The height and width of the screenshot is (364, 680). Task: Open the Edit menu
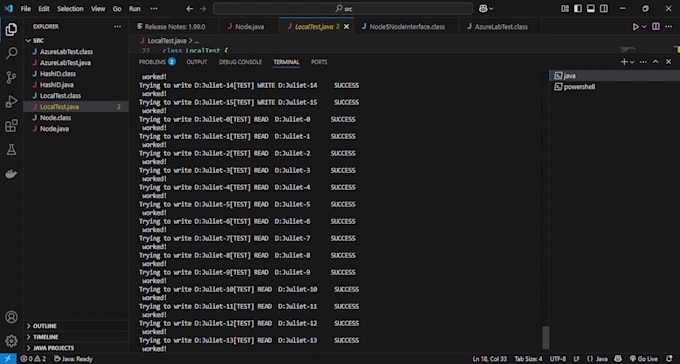[43, 9]
